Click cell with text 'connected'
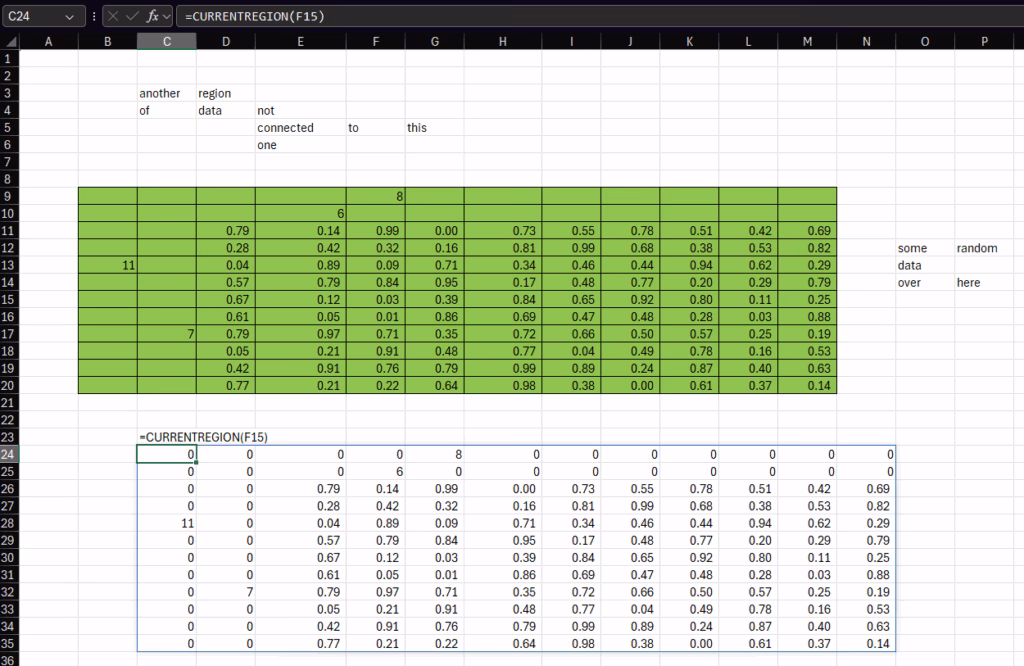The image size is (1024, 666). [x=300, y=128]
